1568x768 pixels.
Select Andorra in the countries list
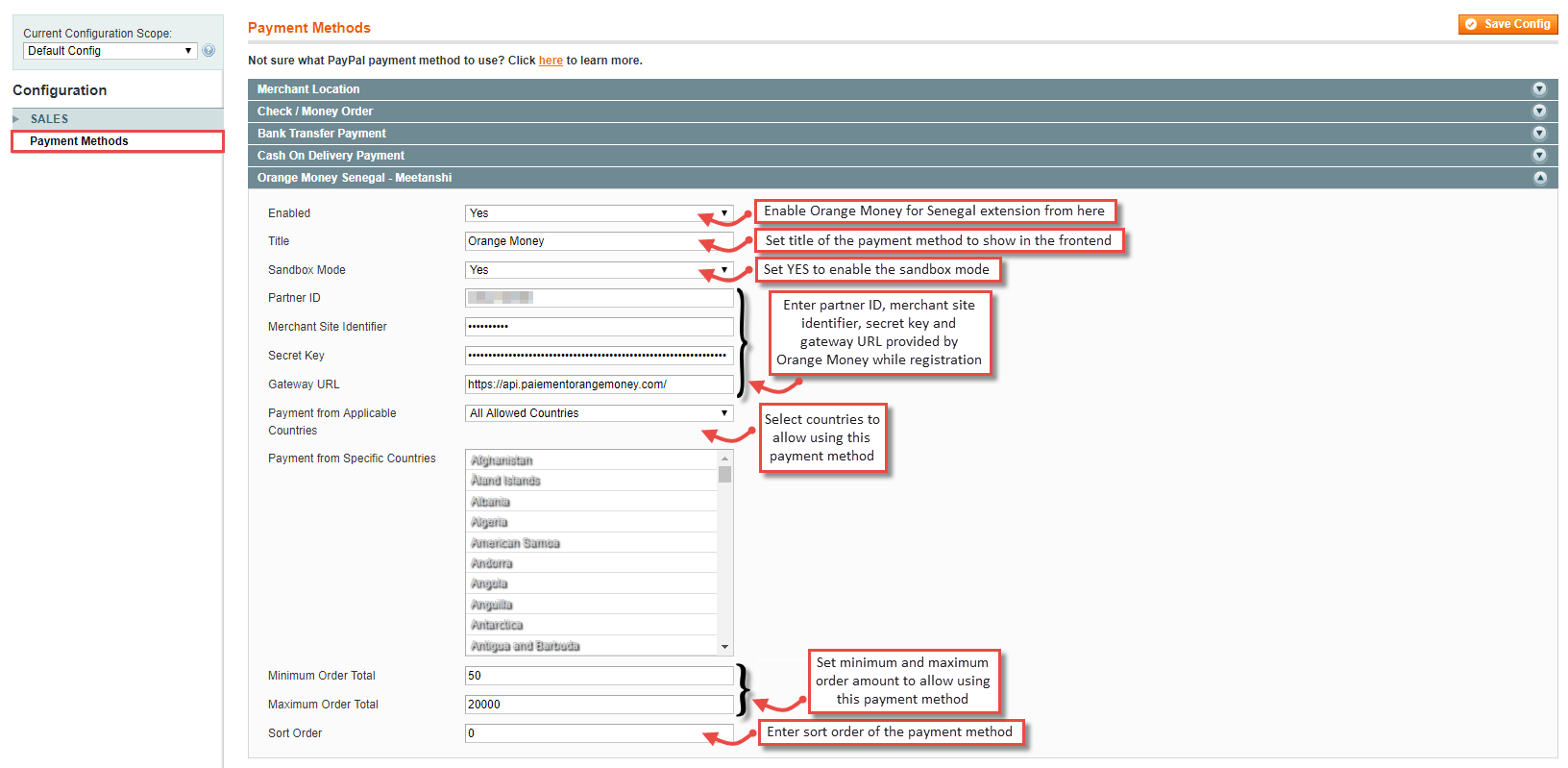(591, 563)
